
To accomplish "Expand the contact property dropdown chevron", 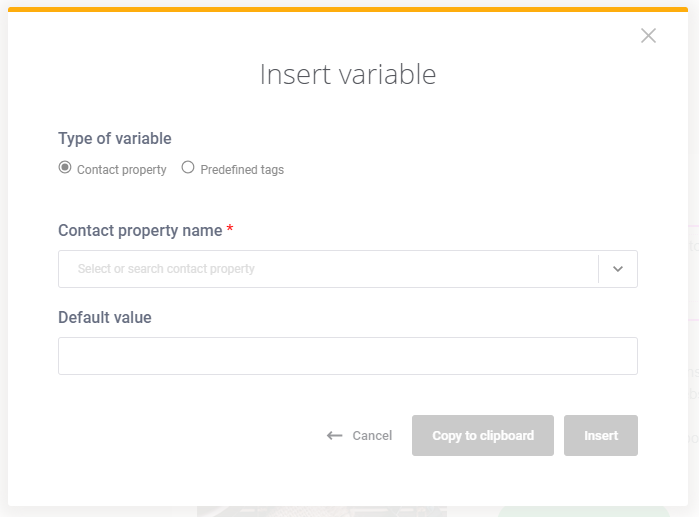I will [x=618, y=269].
